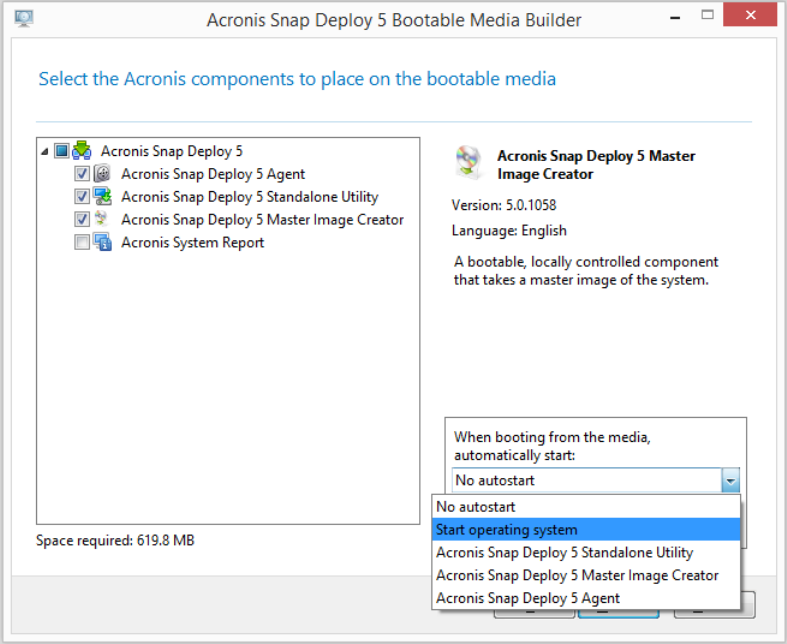This screenshot has height=644, width=787.
Task: Uncheck the Acronis Snap Deploy 5 Agent checkbox
Action: click(82, 174)
